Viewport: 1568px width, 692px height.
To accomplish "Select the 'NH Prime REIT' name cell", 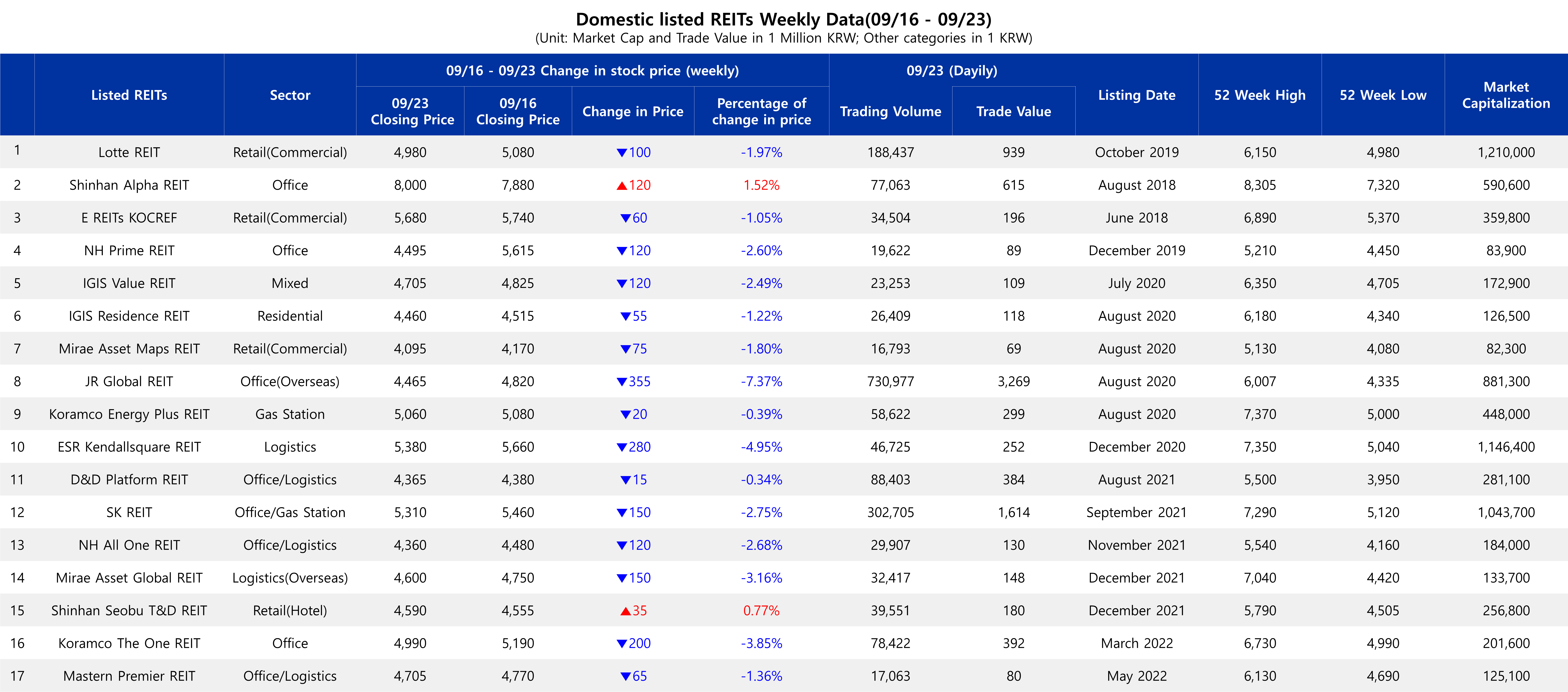I will pos(129,250).
